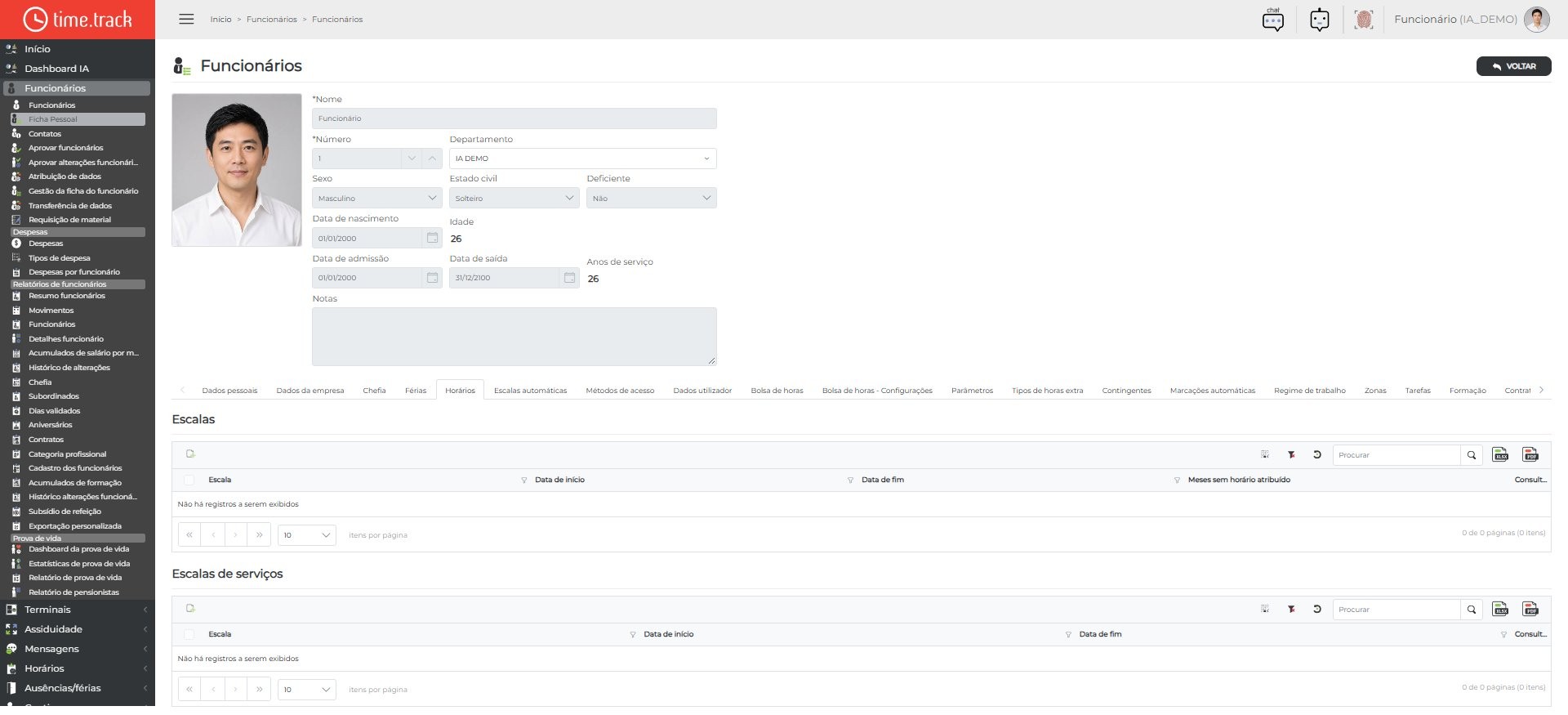Refresh the Escalas de serviços grid
This screenshot has height=715, width=1568.
tap(1317, 610)
